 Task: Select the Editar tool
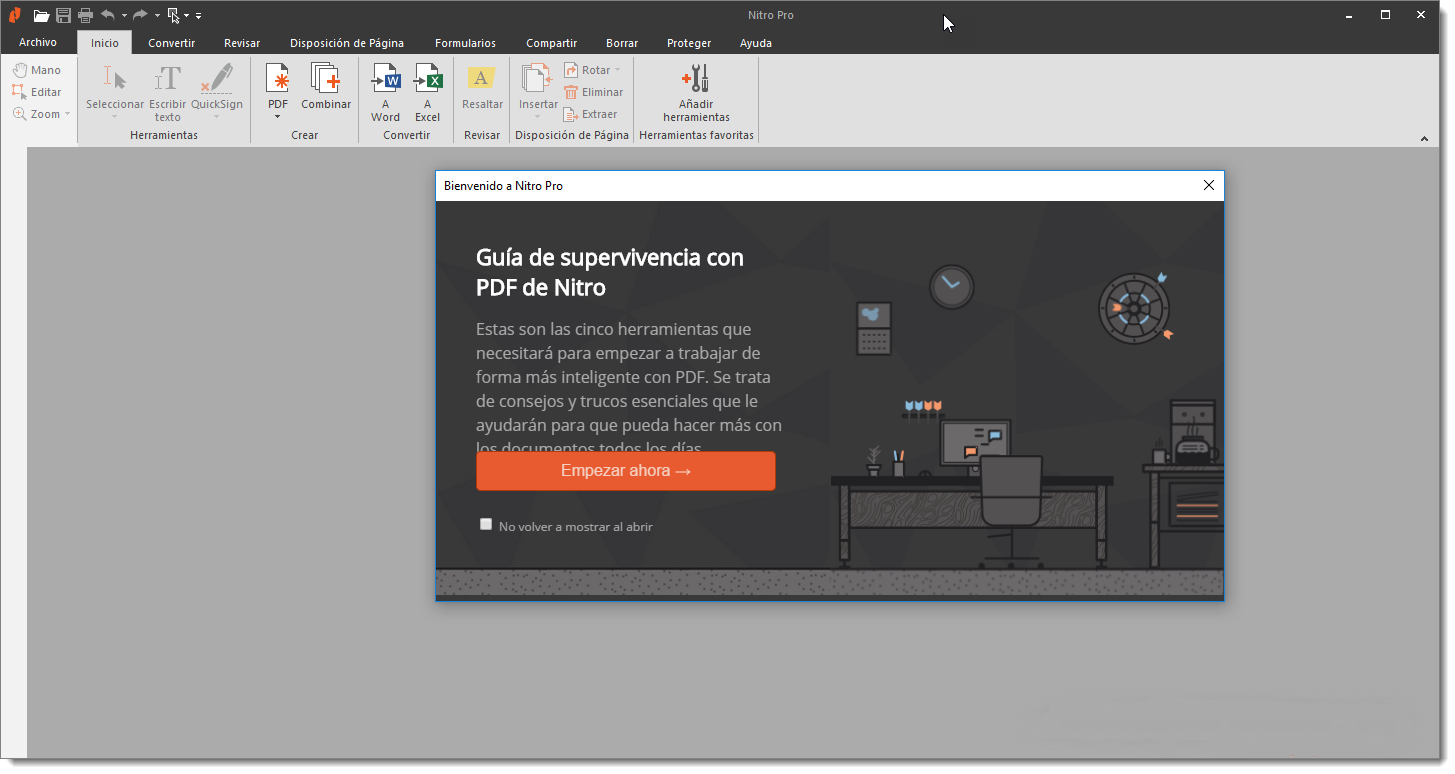point(37,92)
